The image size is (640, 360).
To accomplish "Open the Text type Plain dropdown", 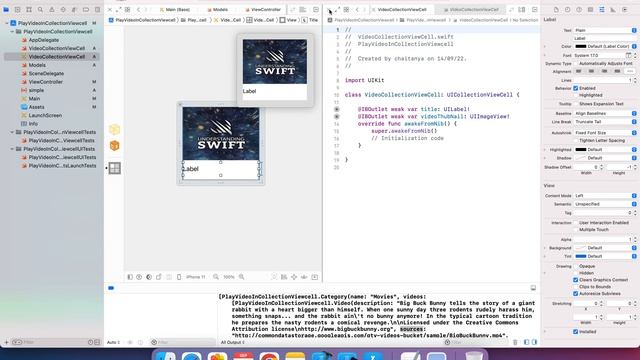I will pyautogui.click(x=605, y=30).
